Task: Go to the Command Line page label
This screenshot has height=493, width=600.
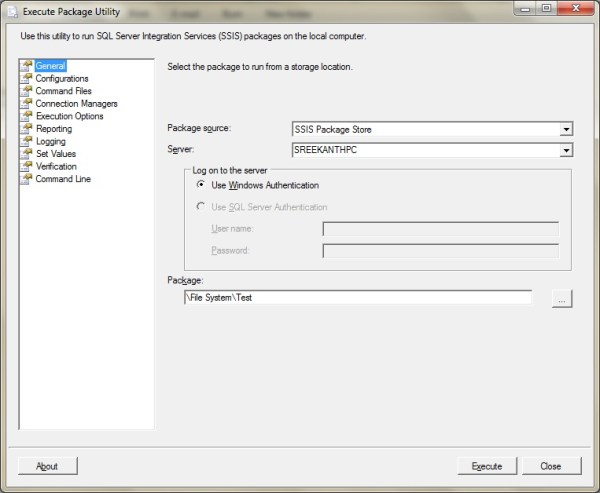Action: coord(63,180)
